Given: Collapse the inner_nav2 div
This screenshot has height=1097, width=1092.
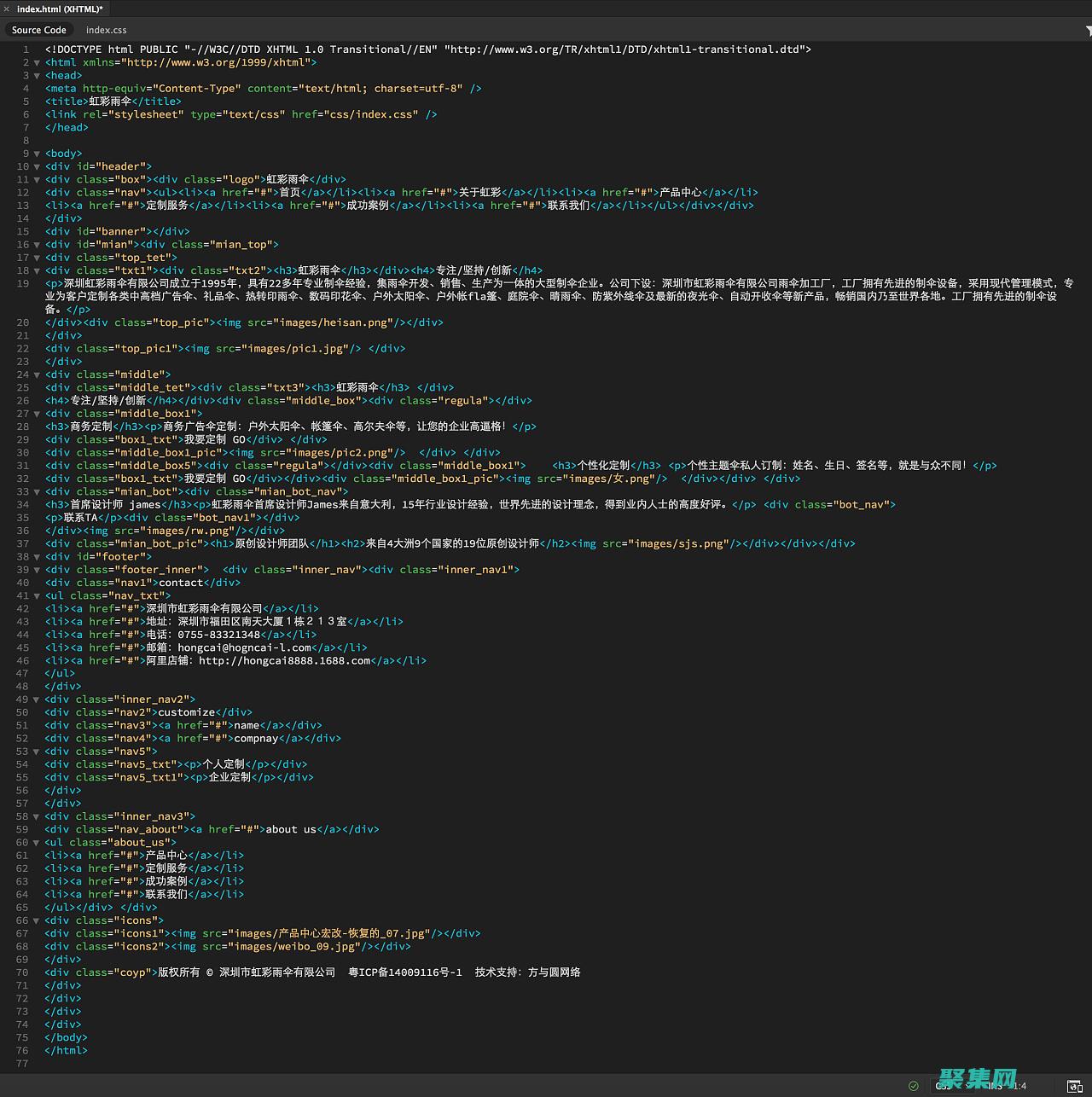Looking at the screenshot, I should pos(36,699).
